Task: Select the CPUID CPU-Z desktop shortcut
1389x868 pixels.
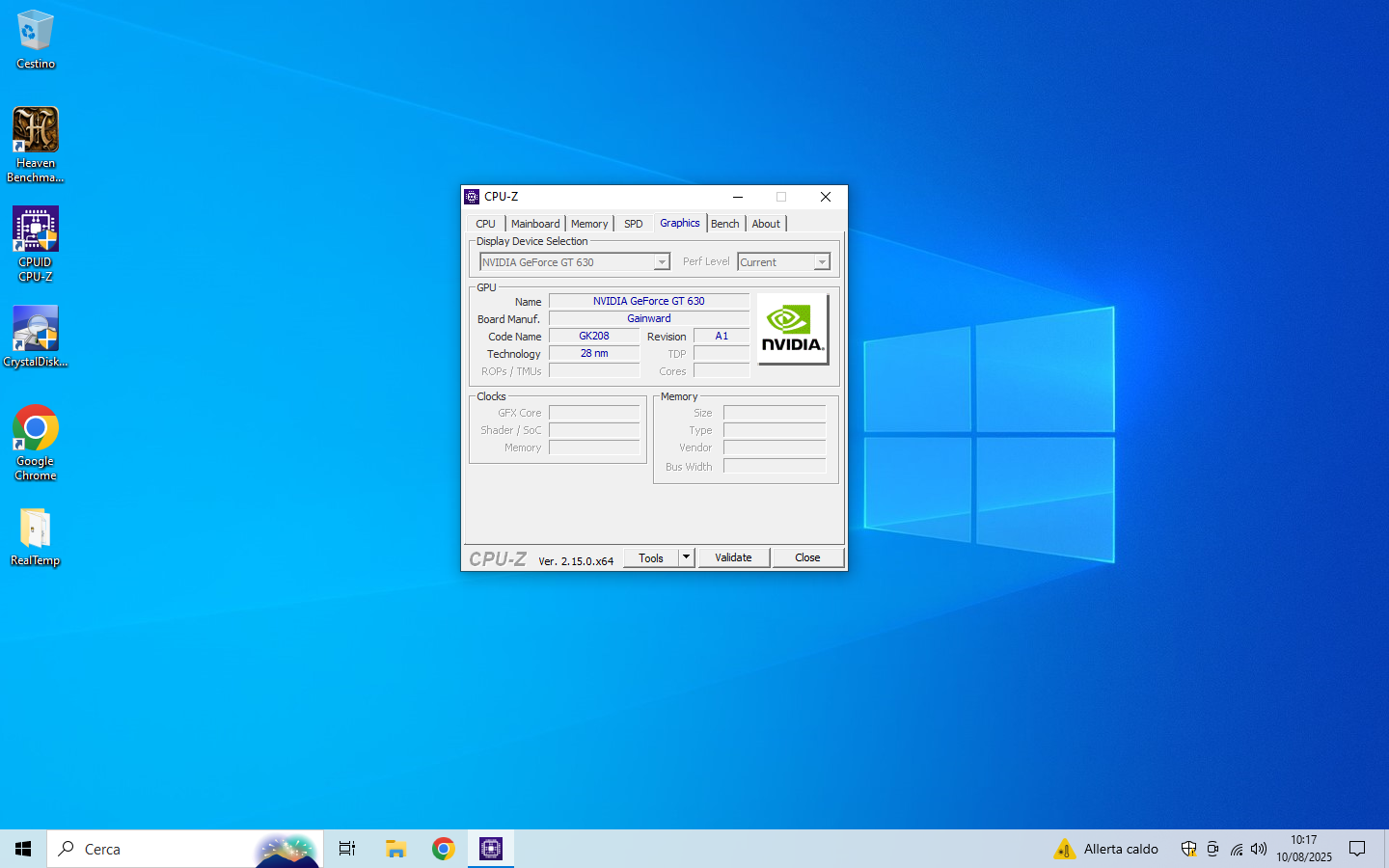Action: point(36,244)
